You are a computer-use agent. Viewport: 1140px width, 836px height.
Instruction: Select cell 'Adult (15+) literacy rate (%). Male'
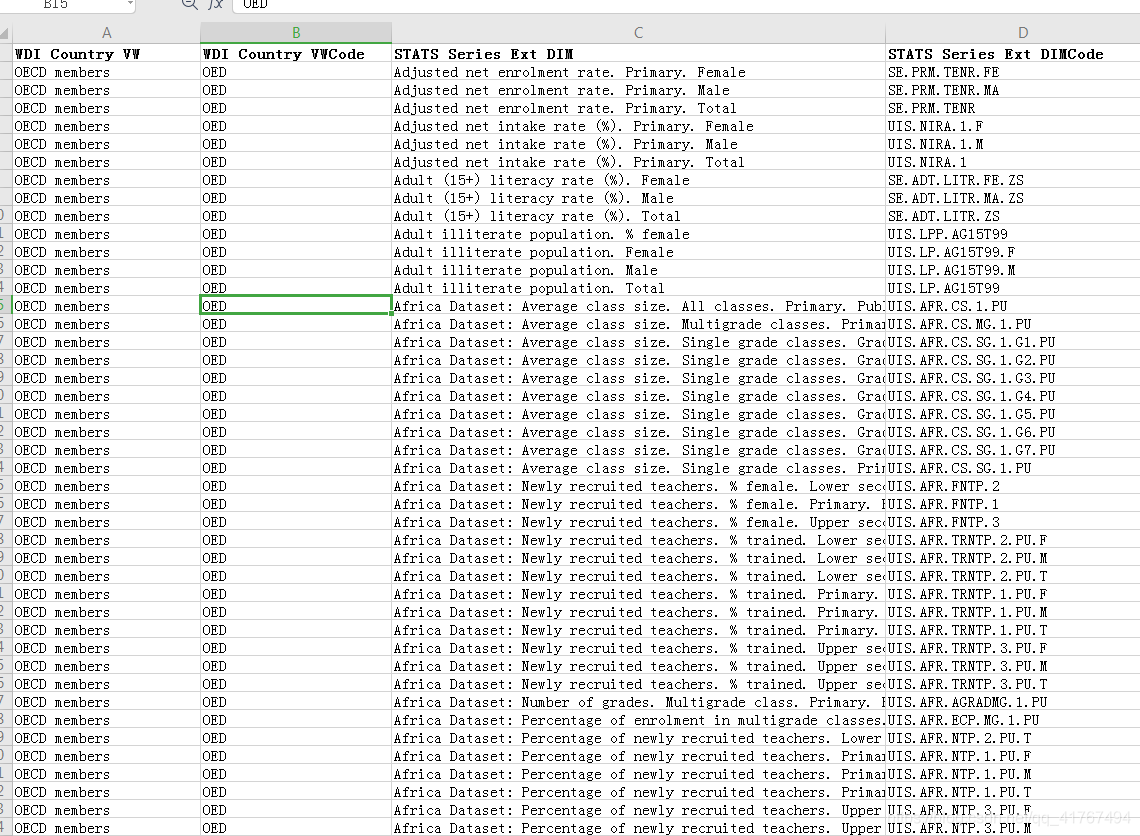638,198
